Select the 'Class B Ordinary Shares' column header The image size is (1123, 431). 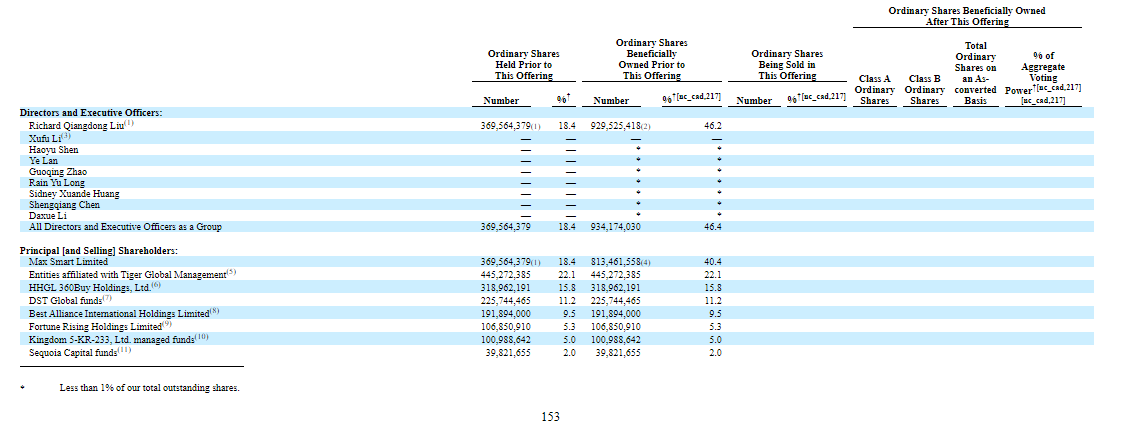click(925, 89)
